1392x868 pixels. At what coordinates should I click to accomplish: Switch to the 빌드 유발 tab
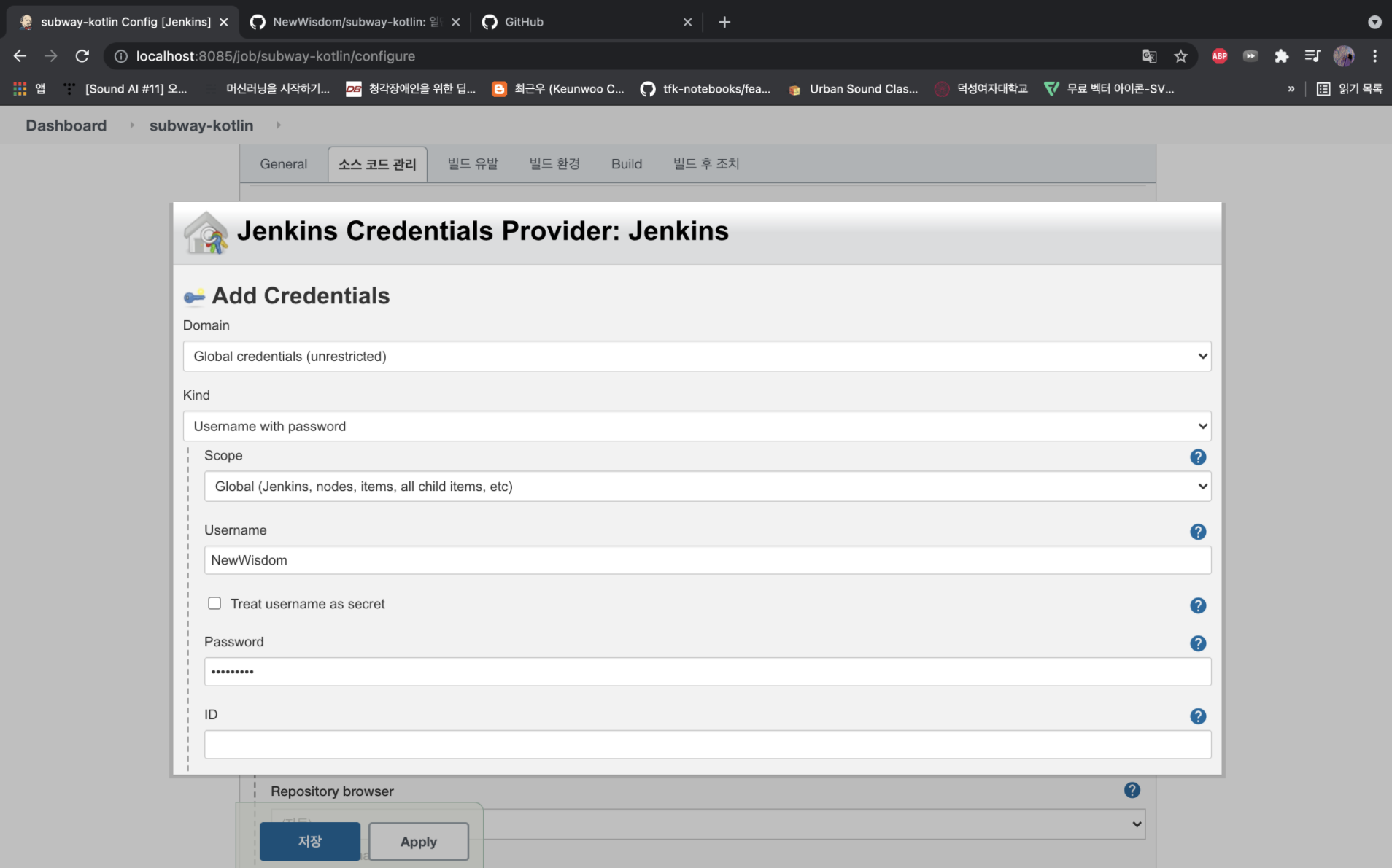(x=473, y=164)
